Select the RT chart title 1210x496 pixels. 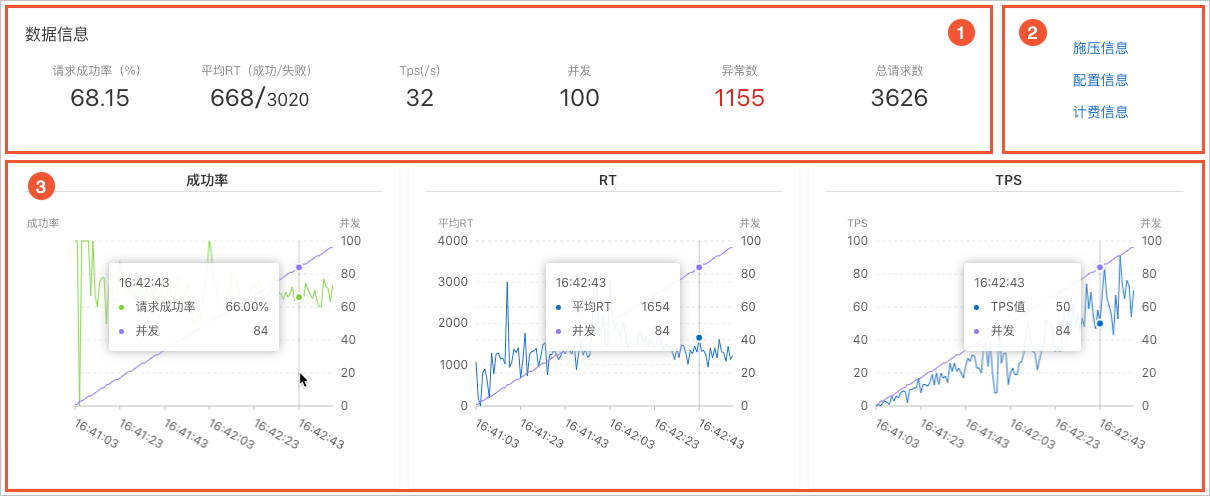coord(608,181)
